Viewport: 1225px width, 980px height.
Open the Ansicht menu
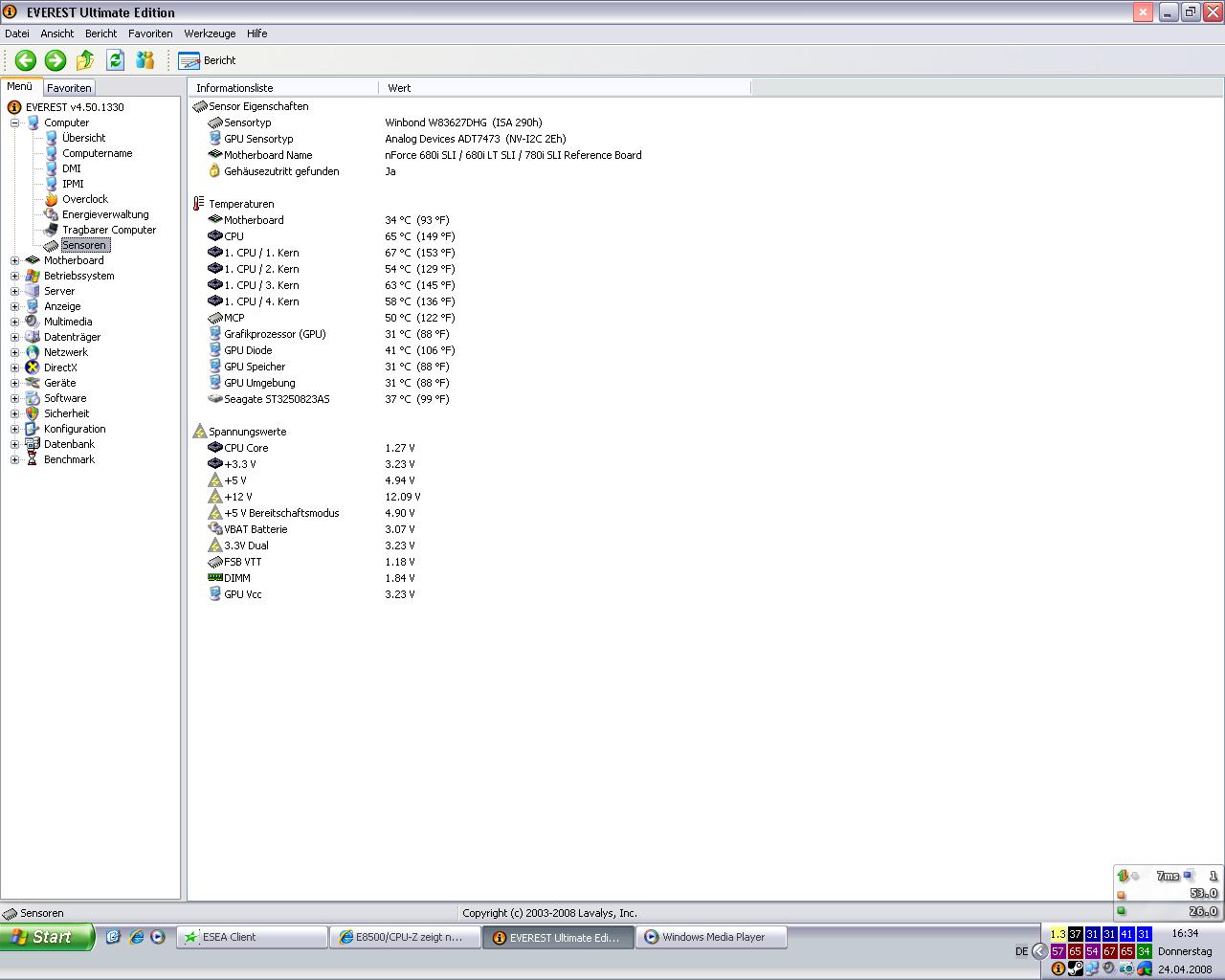57,33
